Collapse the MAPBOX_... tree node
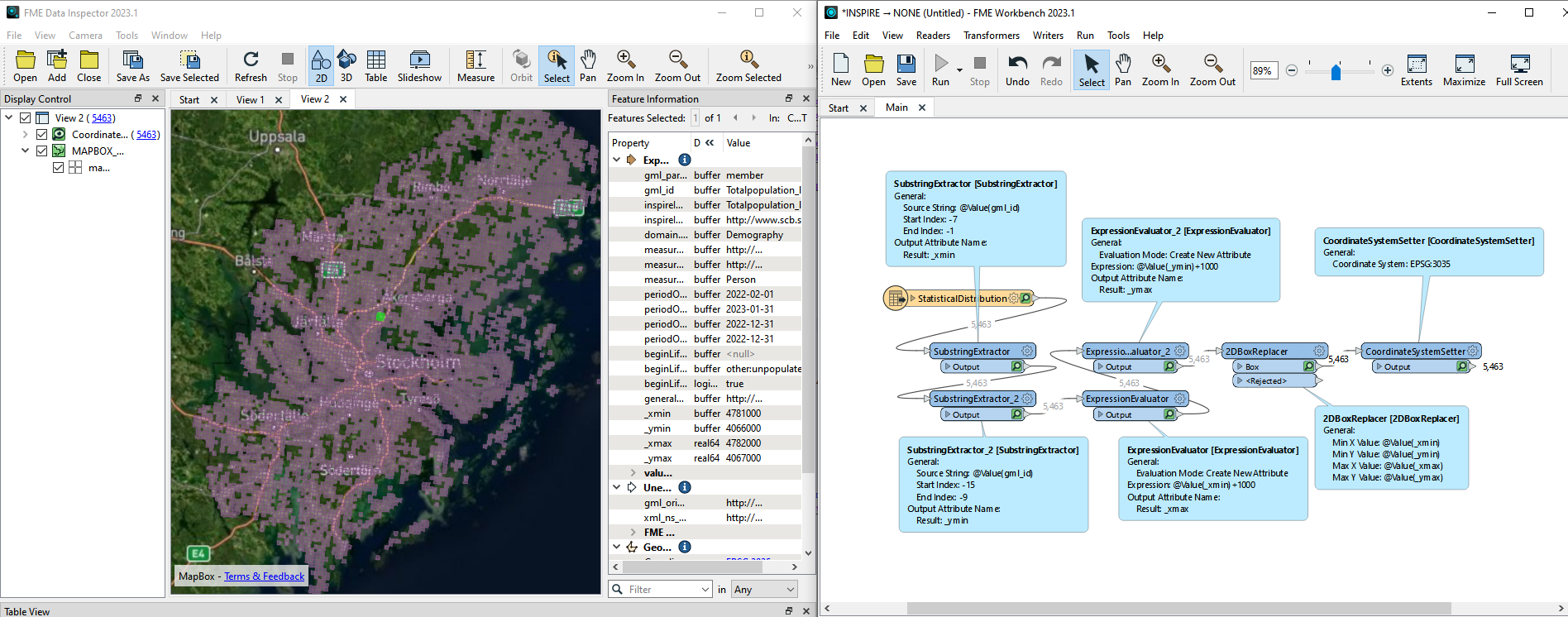 point(26,151)
